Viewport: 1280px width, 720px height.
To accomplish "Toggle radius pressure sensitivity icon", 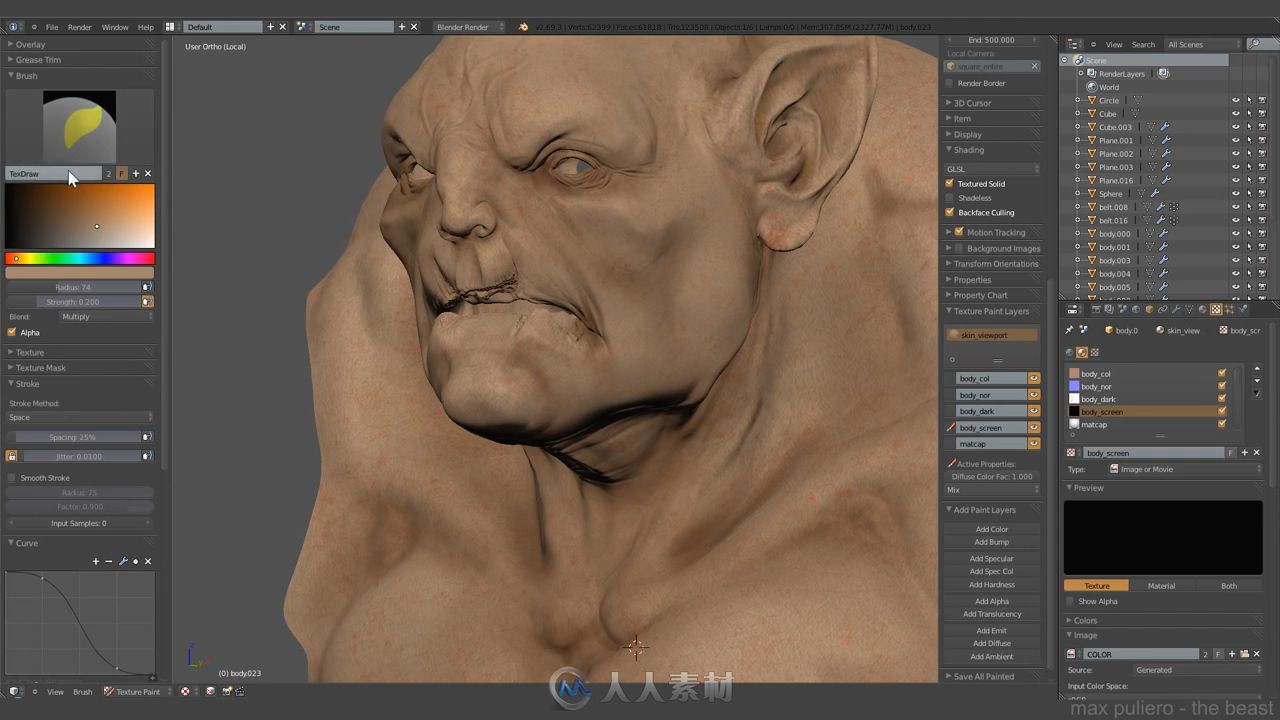I will point(148,287).
